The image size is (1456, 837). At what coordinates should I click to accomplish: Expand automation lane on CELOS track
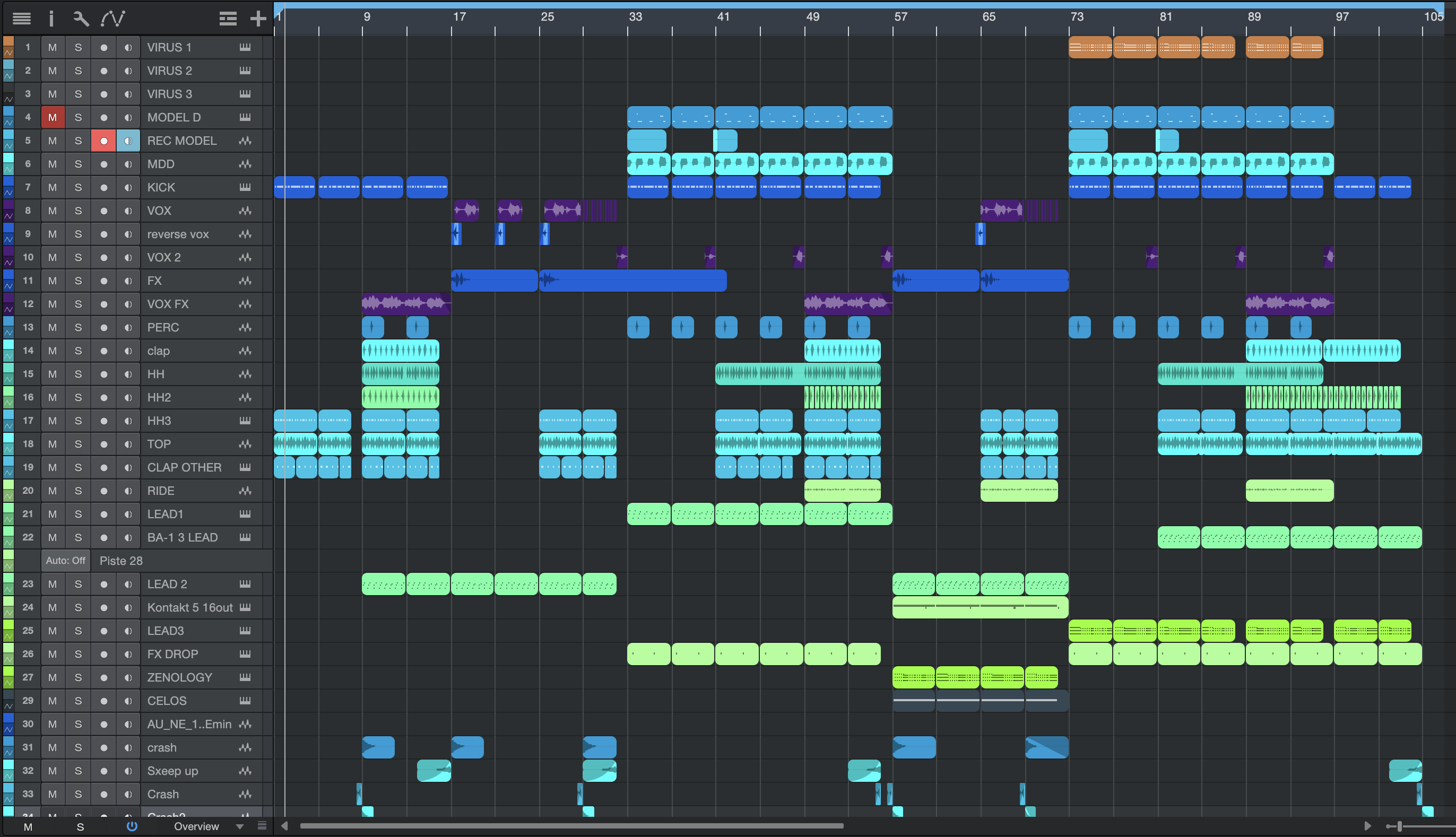pyautogui.click(x=8, y=706)
